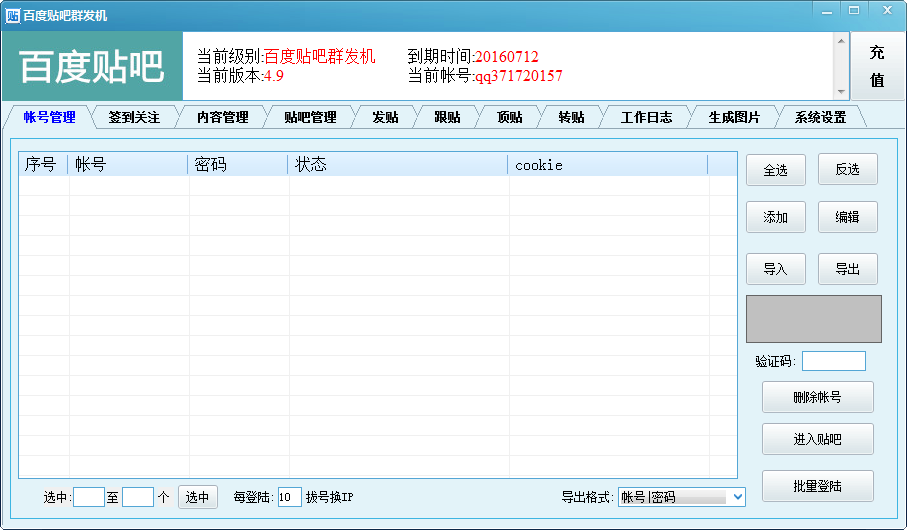Viewport: 907px width, 530px height.
Task: Click the 添加 add account button
Action: pos(776,217)
